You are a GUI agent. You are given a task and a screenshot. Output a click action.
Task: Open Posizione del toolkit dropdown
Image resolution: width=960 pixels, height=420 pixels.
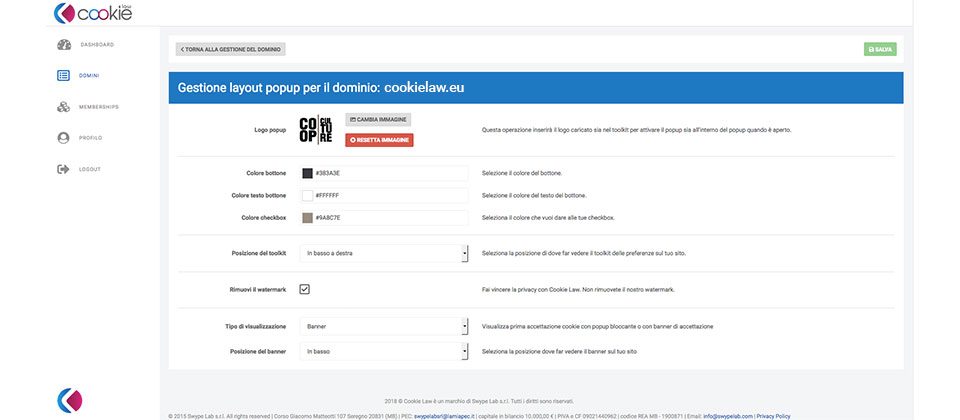[384, 253]
